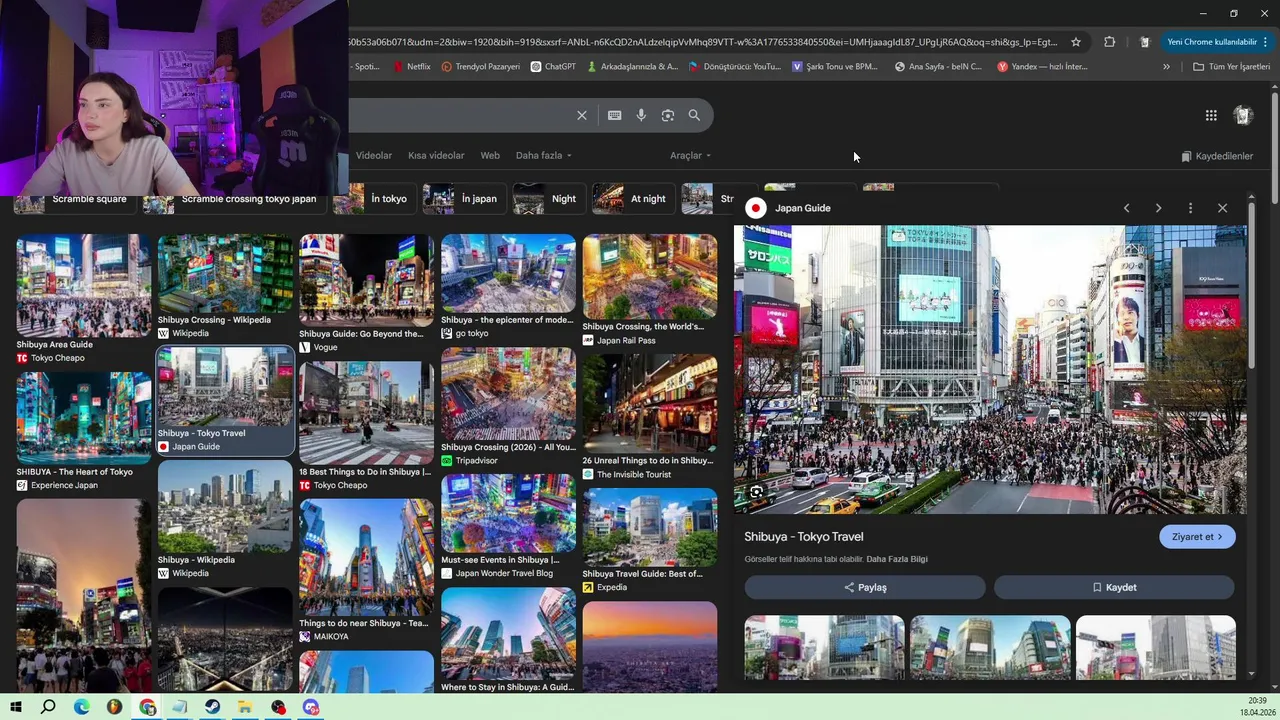Open the on-screen keyboard input tool
Screen dimensions: 1280x720
tap(614, 115)
